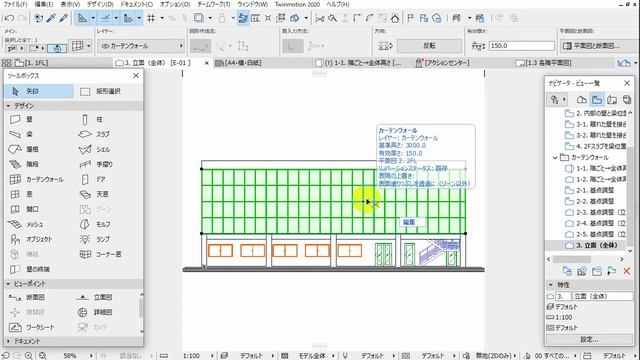Delete view with the red X in Navigator
640x360 pixels.
click(627, 271)
